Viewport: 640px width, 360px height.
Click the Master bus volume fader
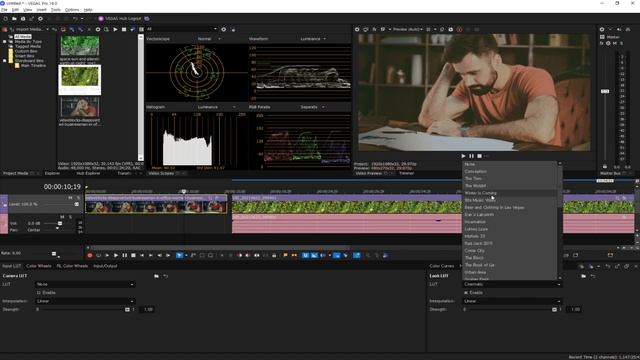click(x=605, y=91)
